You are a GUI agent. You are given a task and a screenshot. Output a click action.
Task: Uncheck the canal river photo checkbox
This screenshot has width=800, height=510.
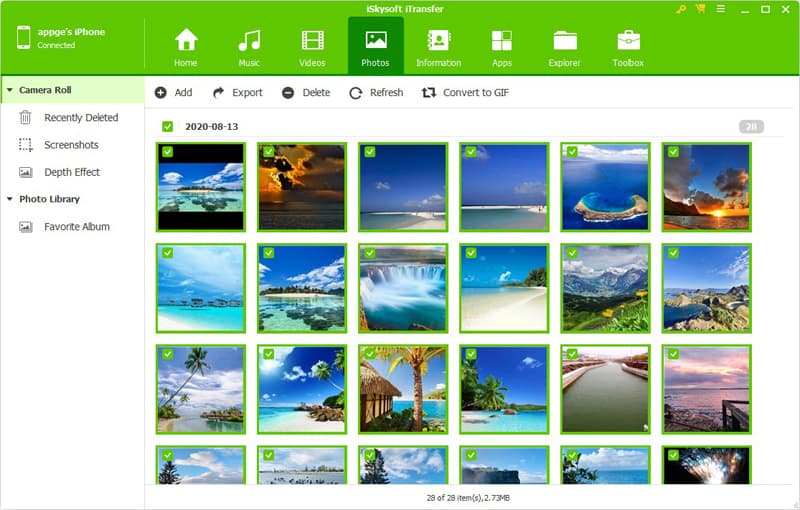coord(572,354)
